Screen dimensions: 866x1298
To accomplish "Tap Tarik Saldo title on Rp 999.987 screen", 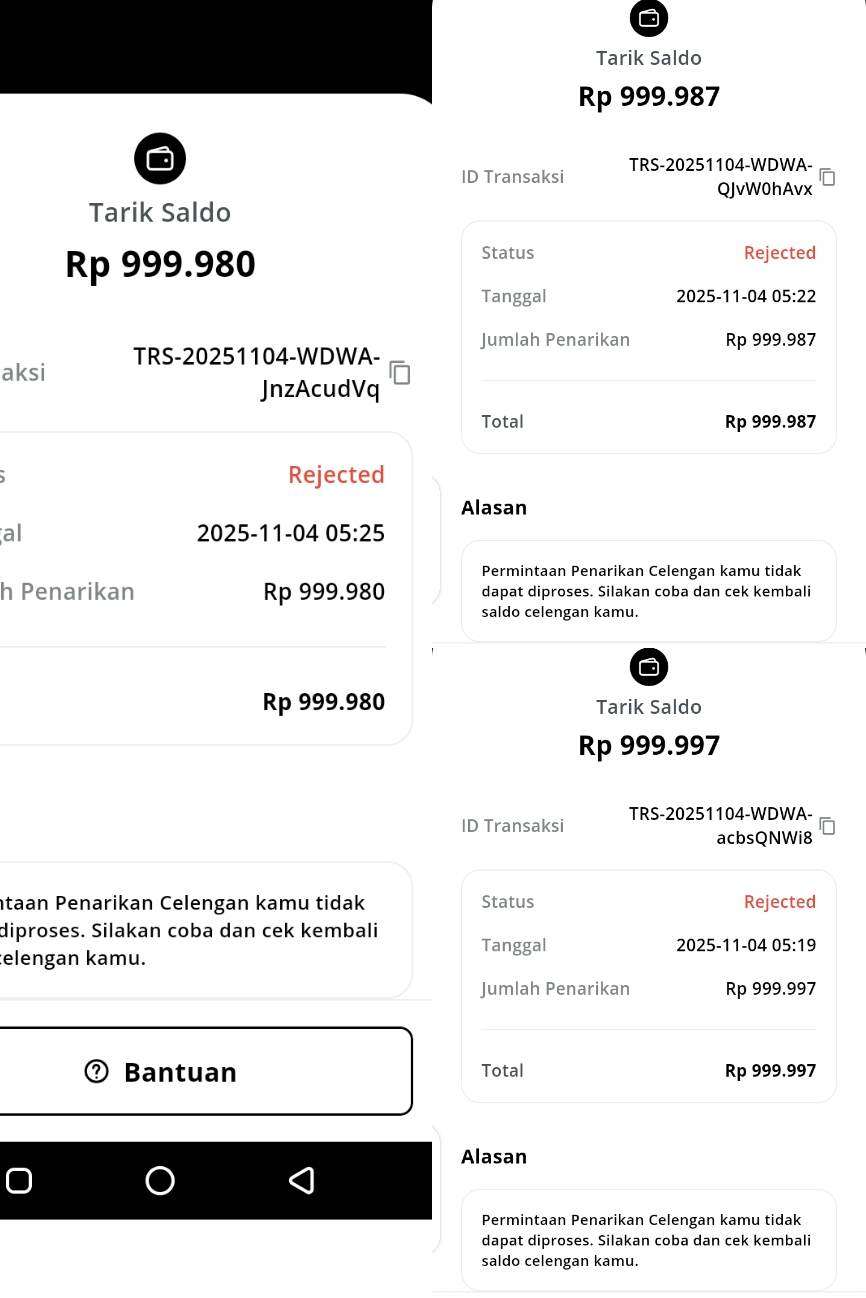I will click(x=648, y=57).
